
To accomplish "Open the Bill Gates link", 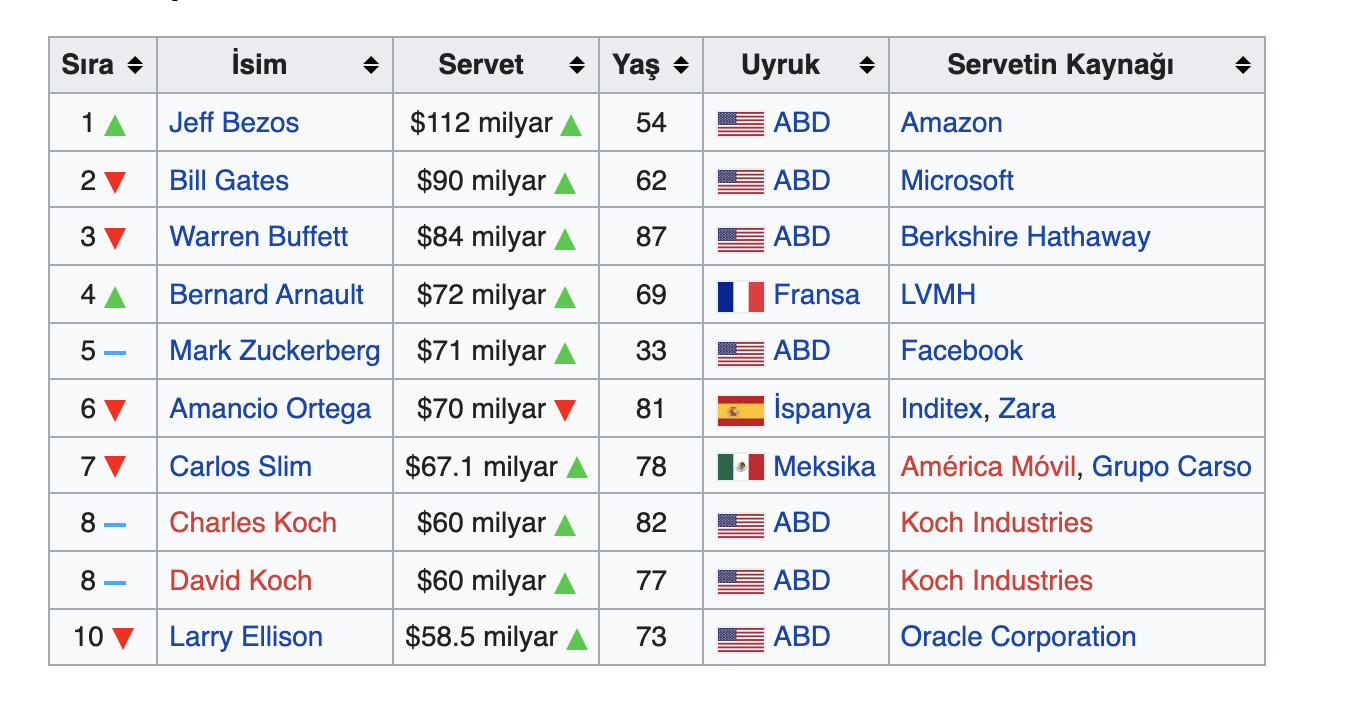I will coord(229,181).
